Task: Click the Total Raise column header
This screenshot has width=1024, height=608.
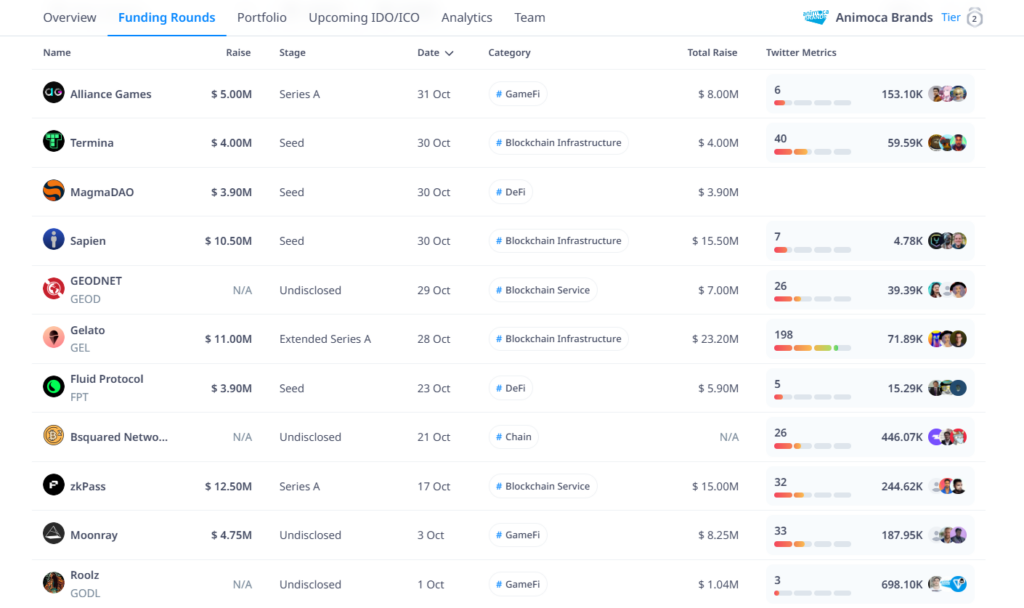Action: click(x=712, y=52)
